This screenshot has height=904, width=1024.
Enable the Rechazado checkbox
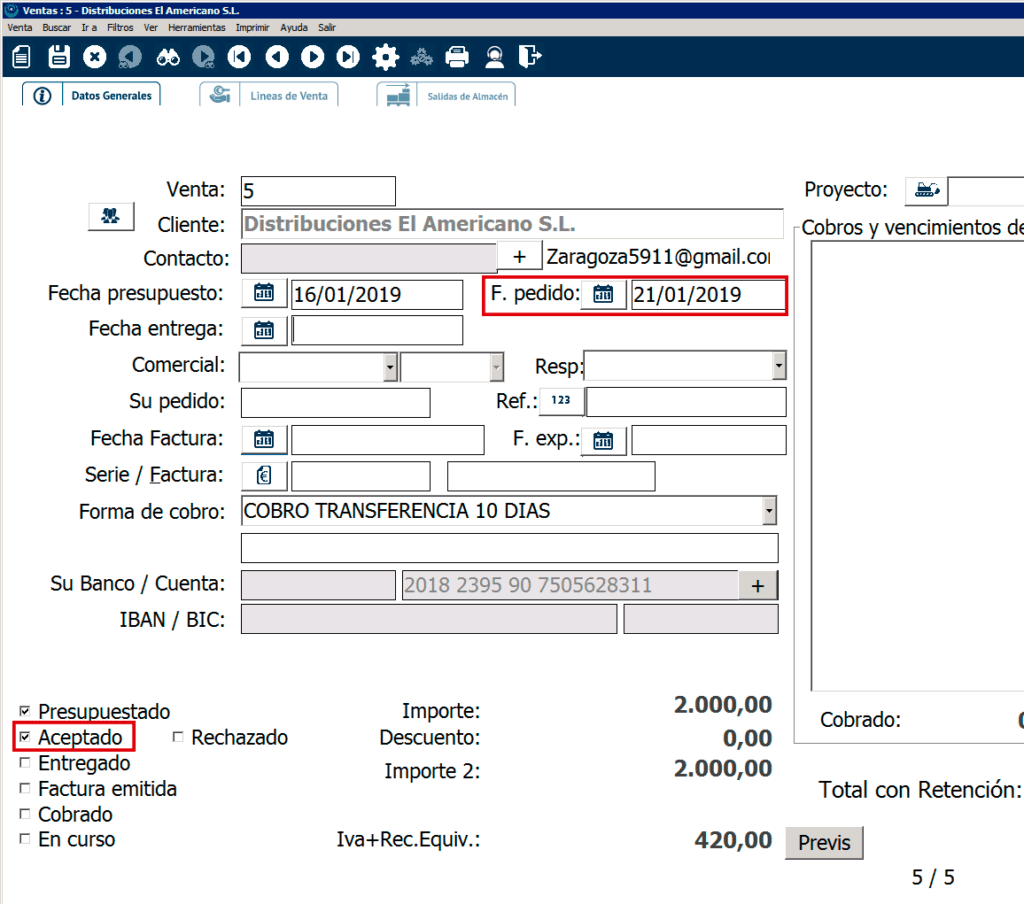(178, 738)
